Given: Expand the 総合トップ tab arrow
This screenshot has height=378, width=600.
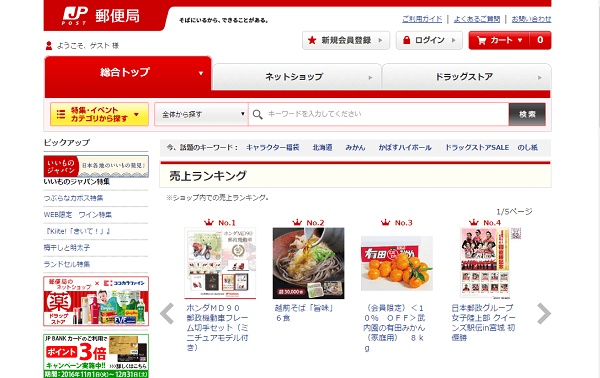Looking at the screenshot, I should (x=201, y=73).
